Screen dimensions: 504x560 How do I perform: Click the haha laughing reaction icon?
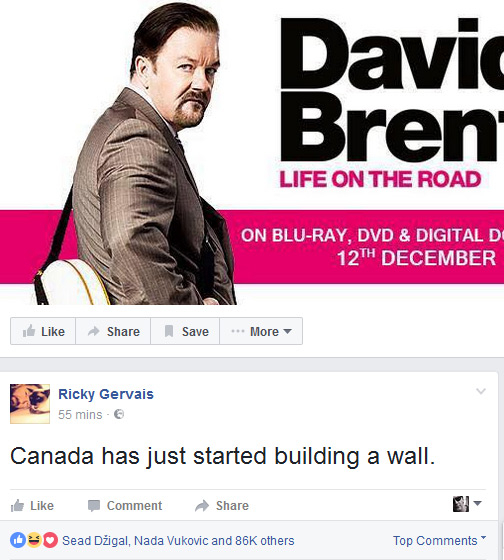tap(34, 540)
